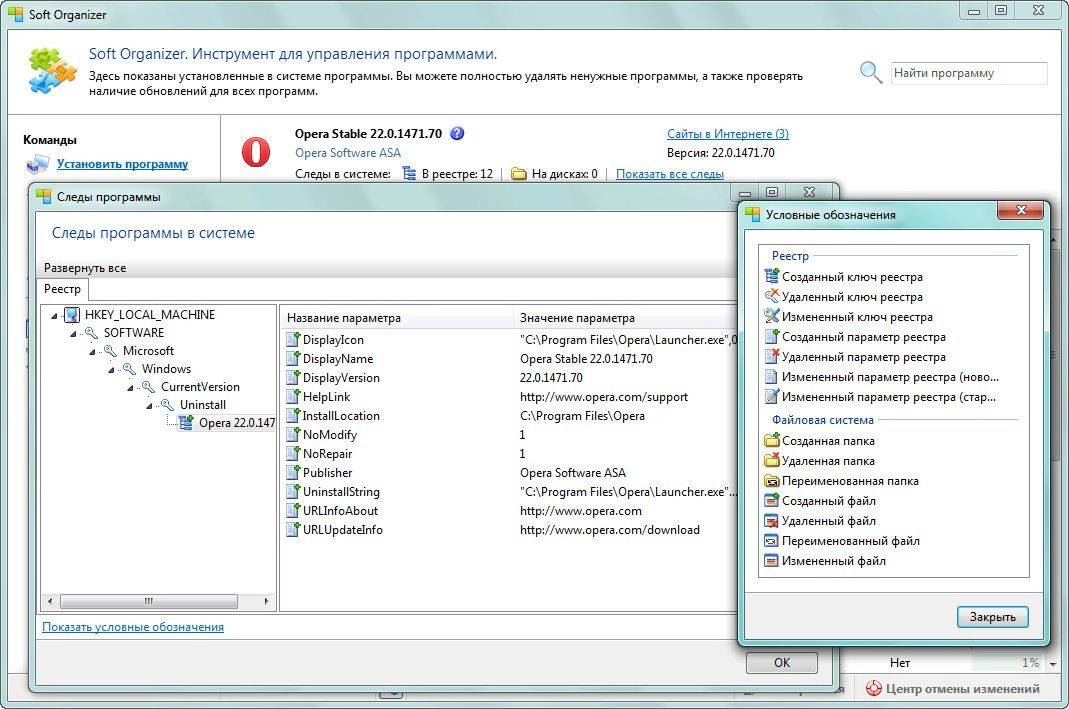Open the Сайты в Интернете (3) link
Screen dimensions: 1069x709
tap(727, 134)
